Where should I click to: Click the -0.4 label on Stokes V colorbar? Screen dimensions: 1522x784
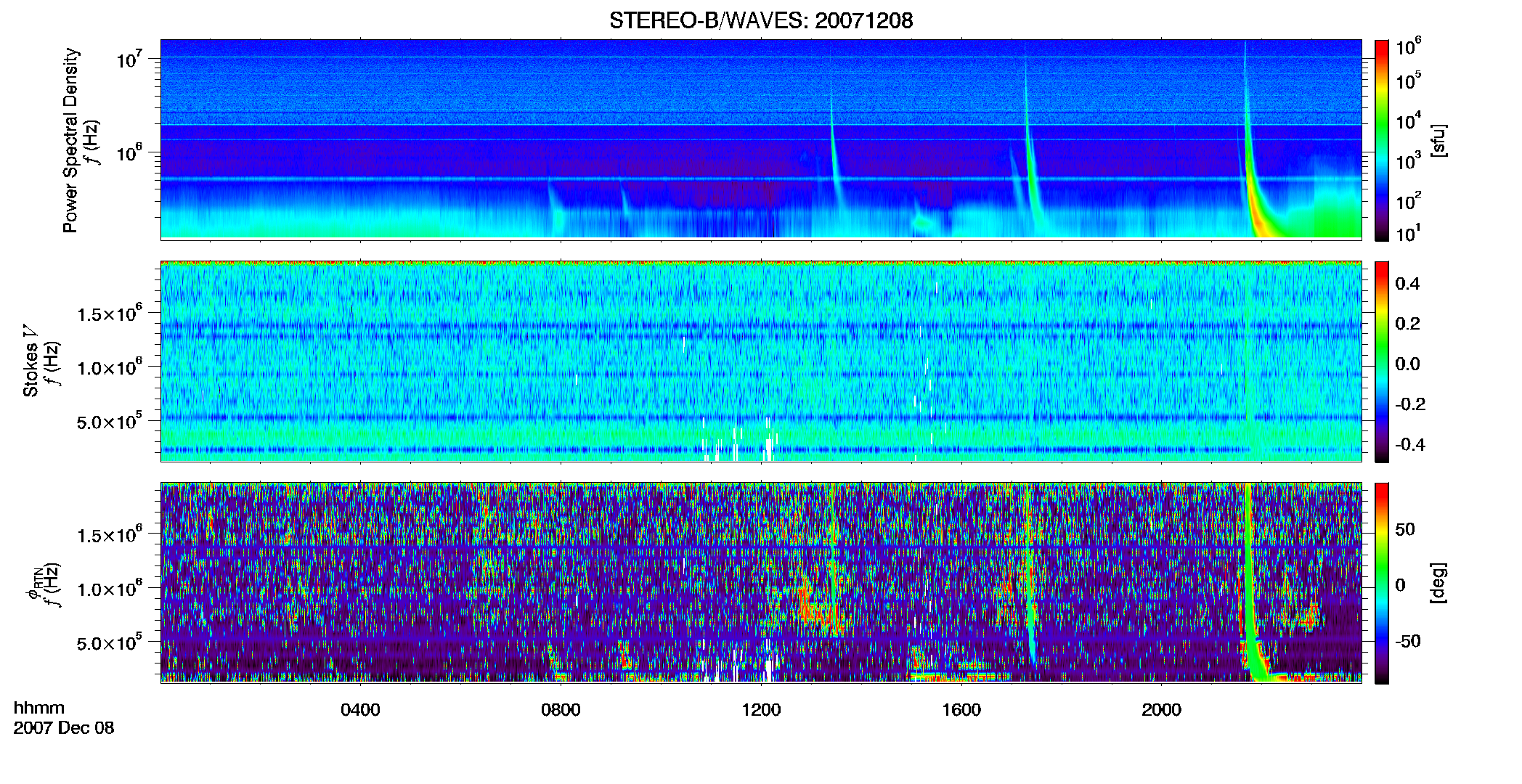pyautogui.click(x=1409, y=444)
